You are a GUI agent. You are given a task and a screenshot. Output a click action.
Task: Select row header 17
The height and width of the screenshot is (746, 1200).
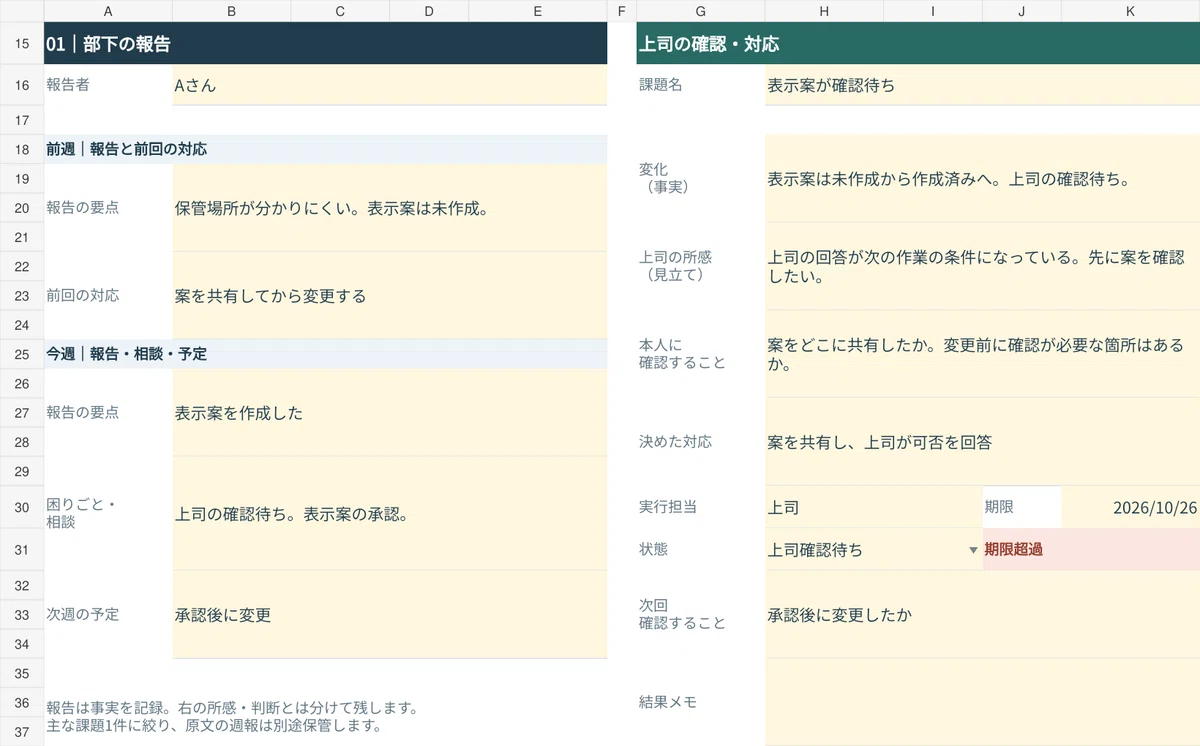coord(22,120)
